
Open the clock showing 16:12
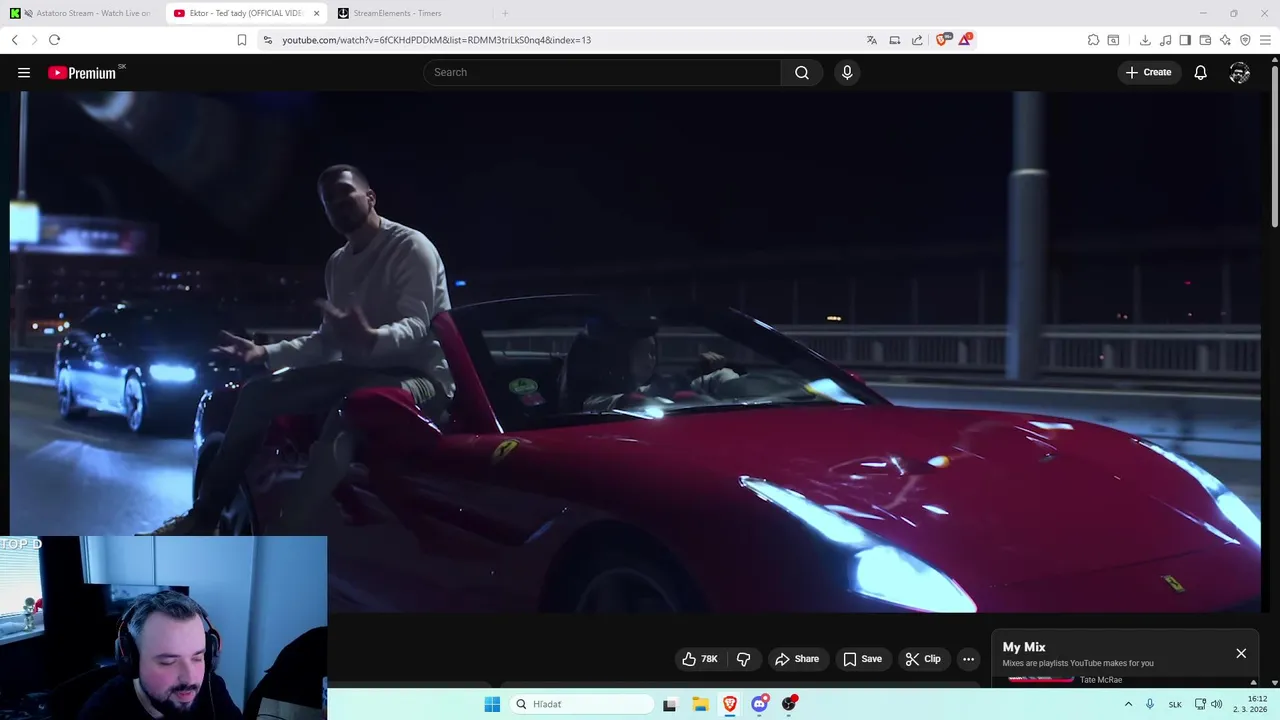click(1251, 704)
